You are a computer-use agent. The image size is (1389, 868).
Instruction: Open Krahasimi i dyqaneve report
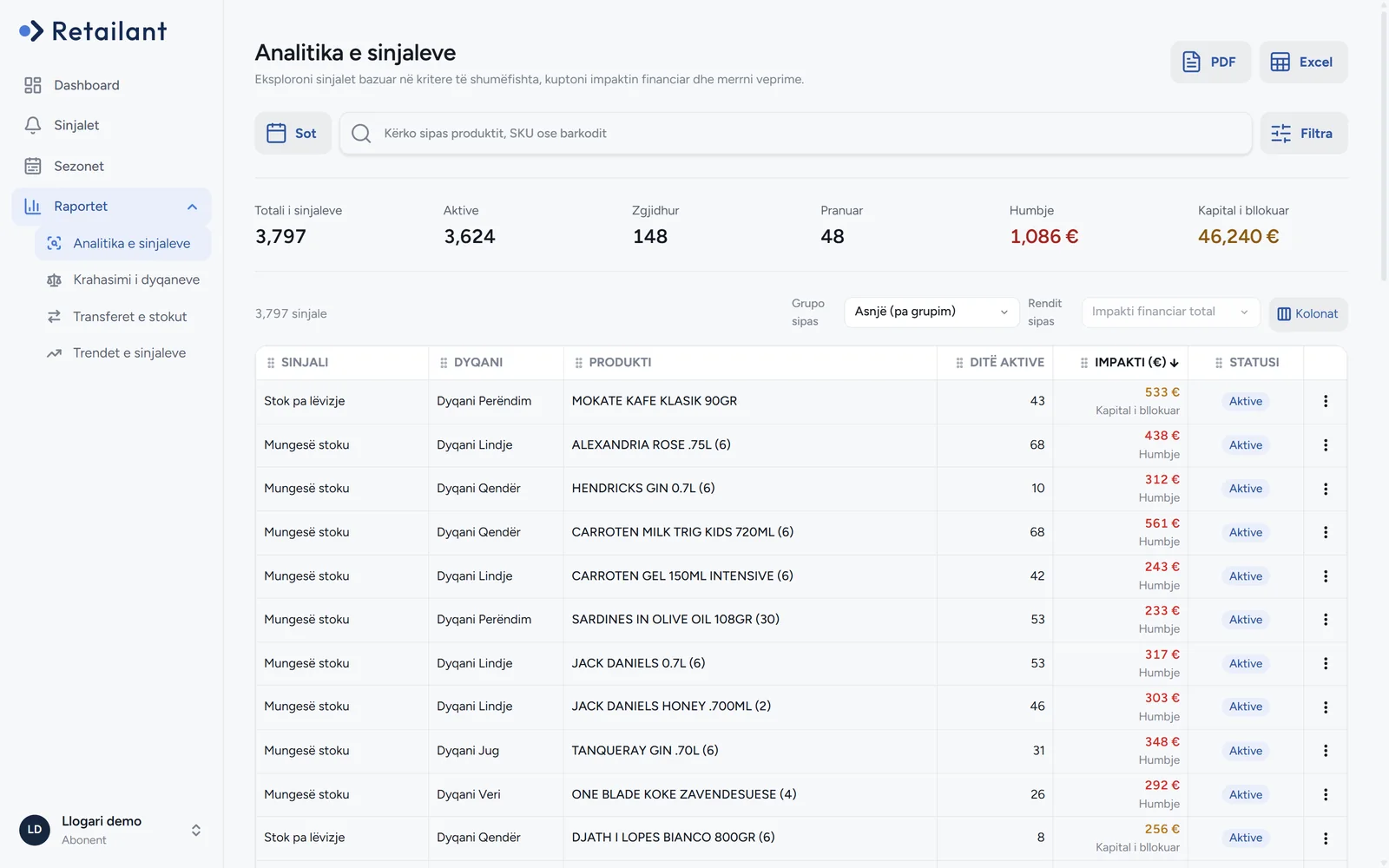point(122,279)
